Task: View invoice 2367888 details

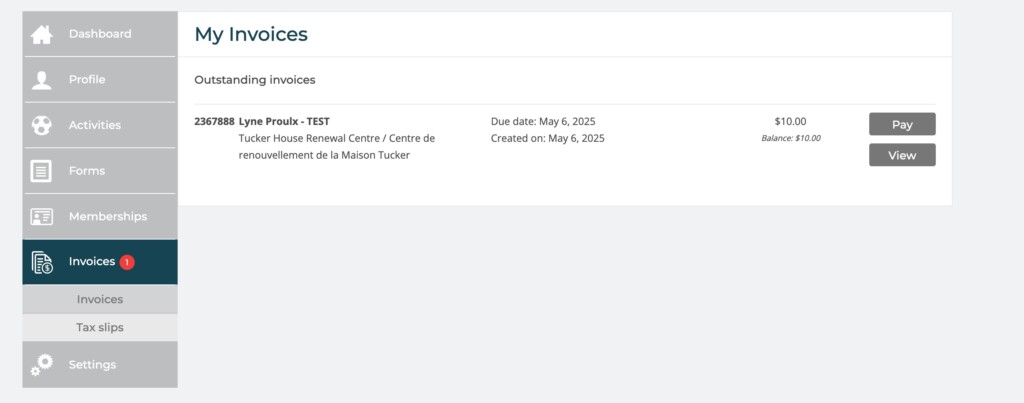Action: tap(902, 155)
